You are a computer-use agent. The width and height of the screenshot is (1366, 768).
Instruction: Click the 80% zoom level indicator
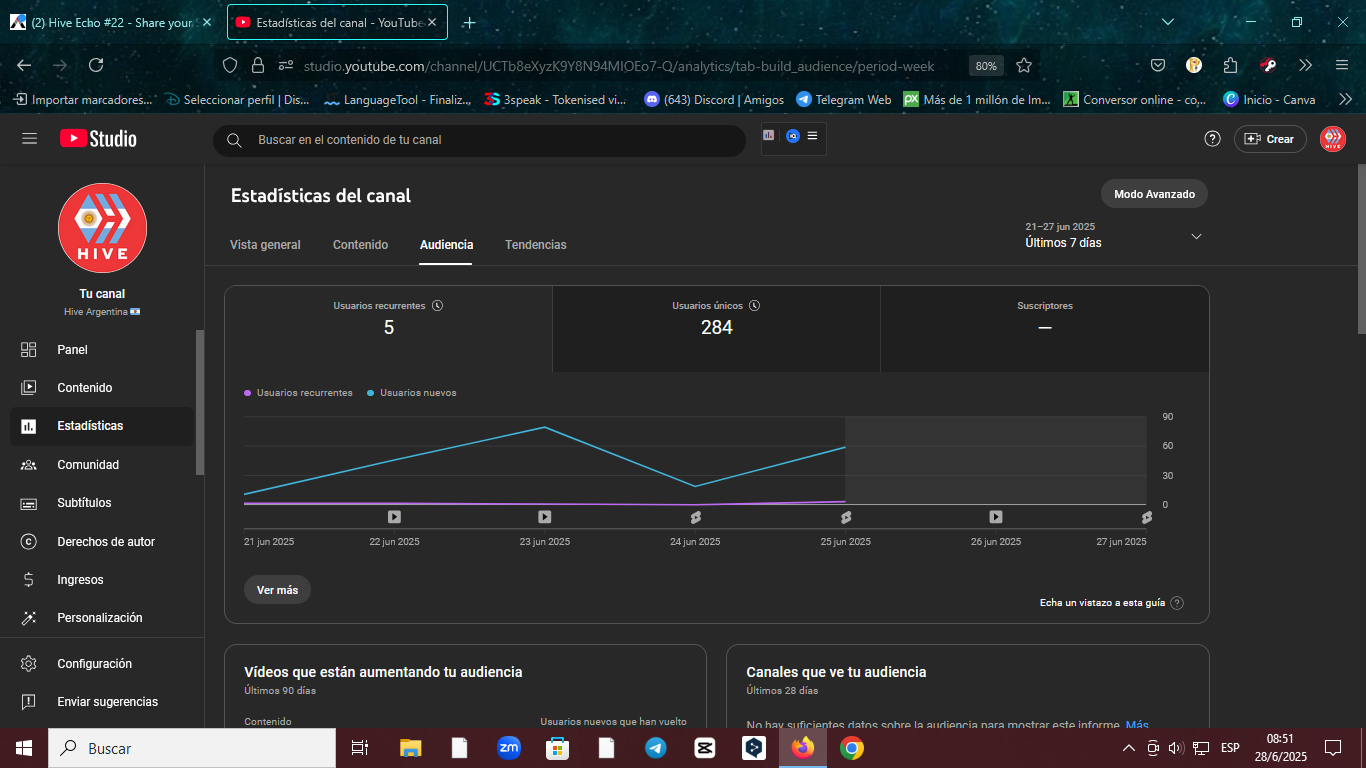point(986,66)
